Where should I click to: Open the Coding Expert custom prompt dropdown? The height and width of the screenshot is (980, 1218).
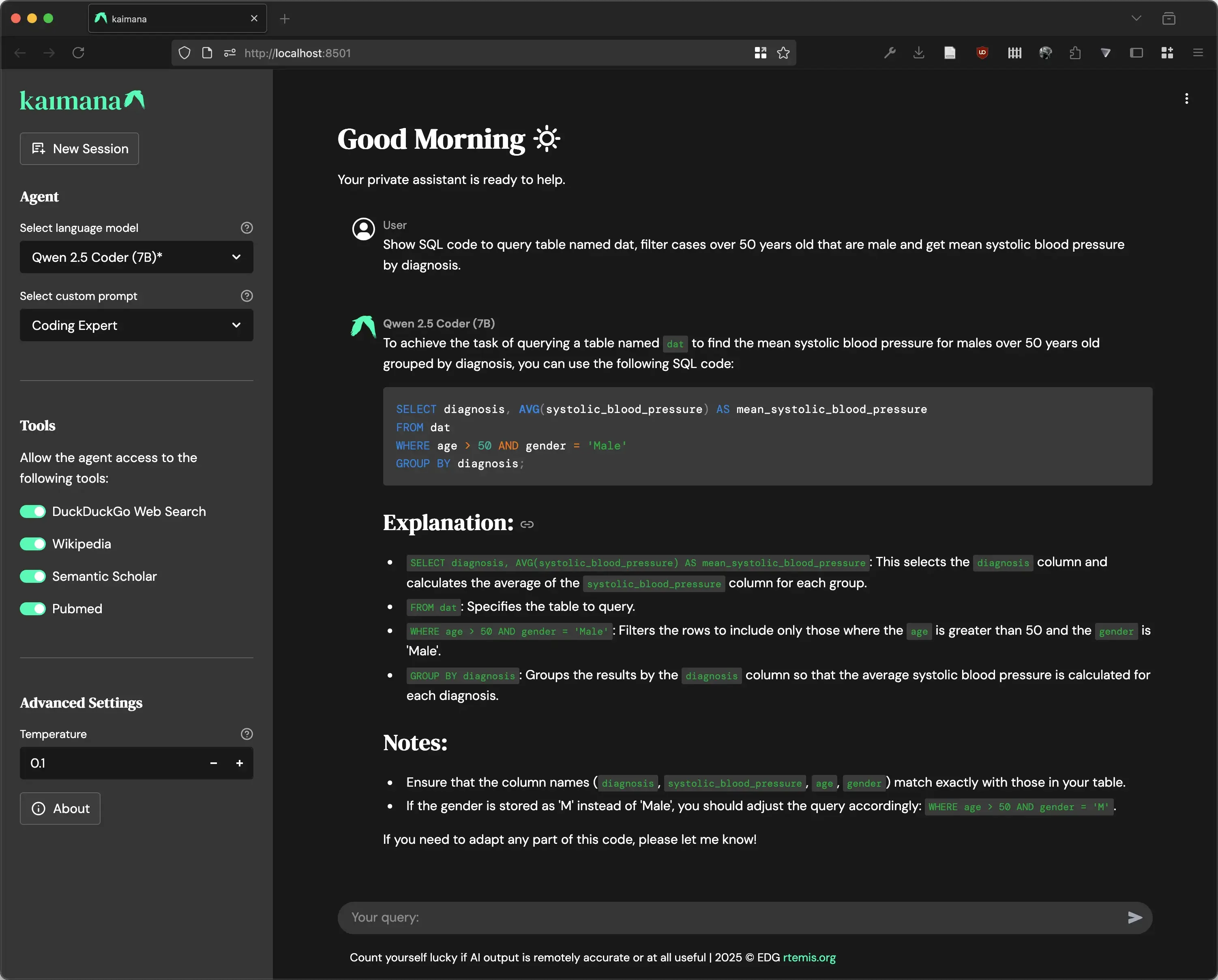(x=136, y=325)
